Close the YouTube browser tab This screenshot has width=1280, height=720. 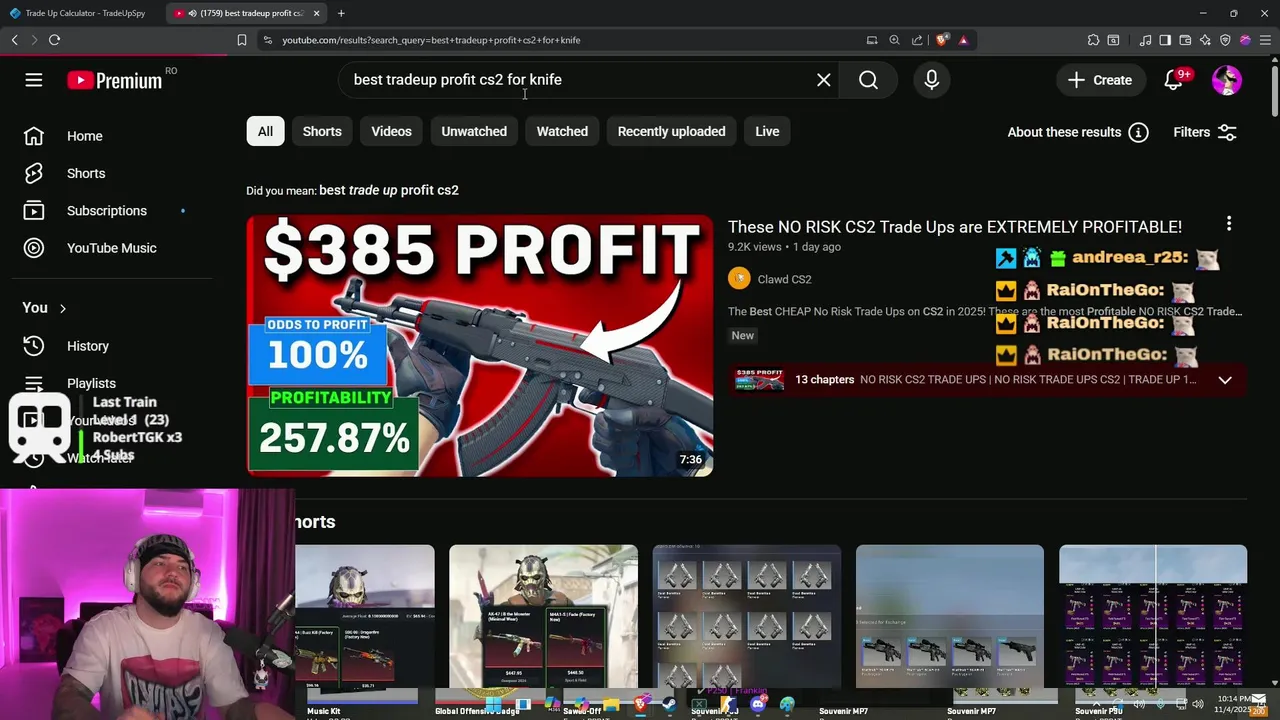click(316, 13)
